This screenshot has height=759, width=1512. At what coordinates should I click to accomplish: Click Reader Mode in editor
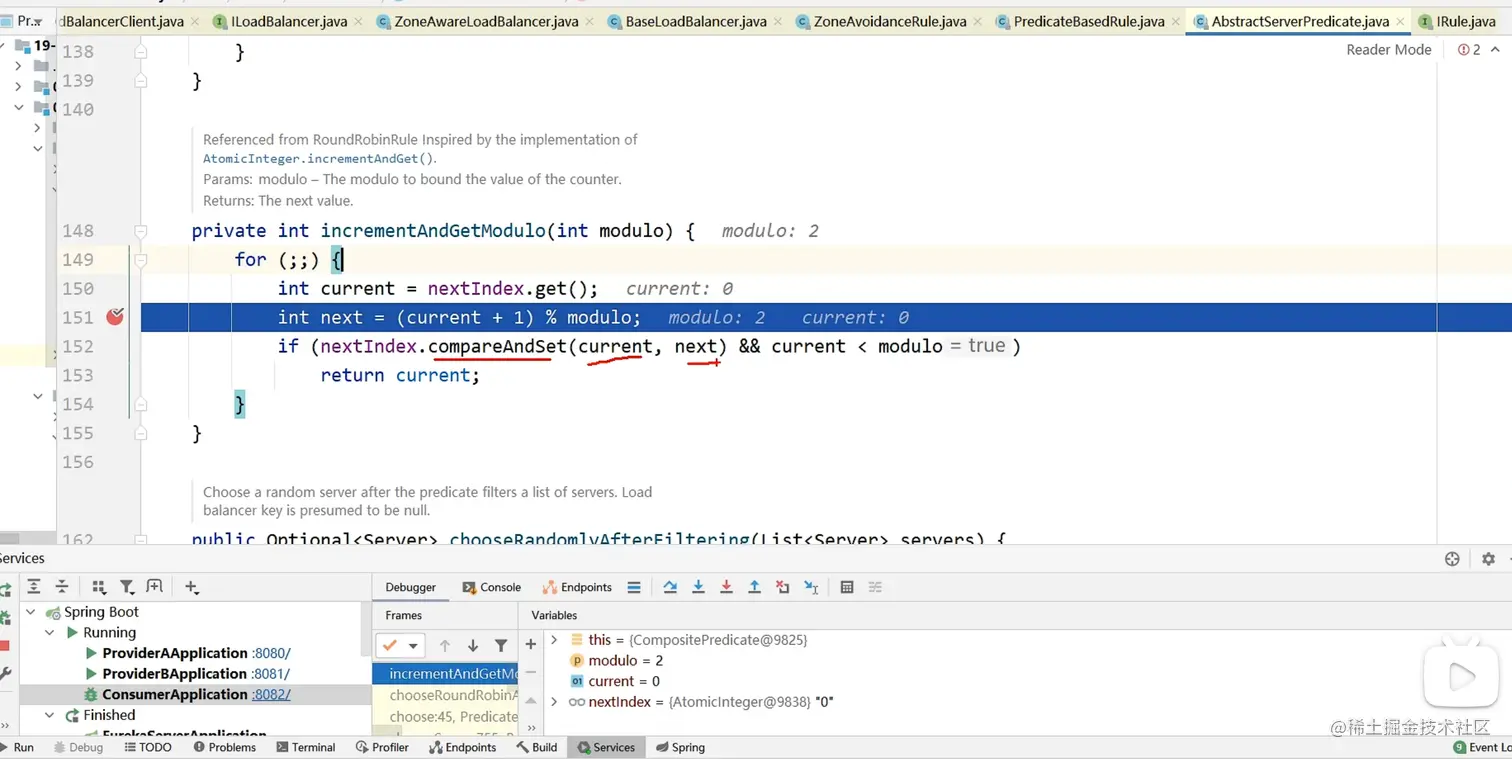pyautogui.click(x=1388, y=49)
